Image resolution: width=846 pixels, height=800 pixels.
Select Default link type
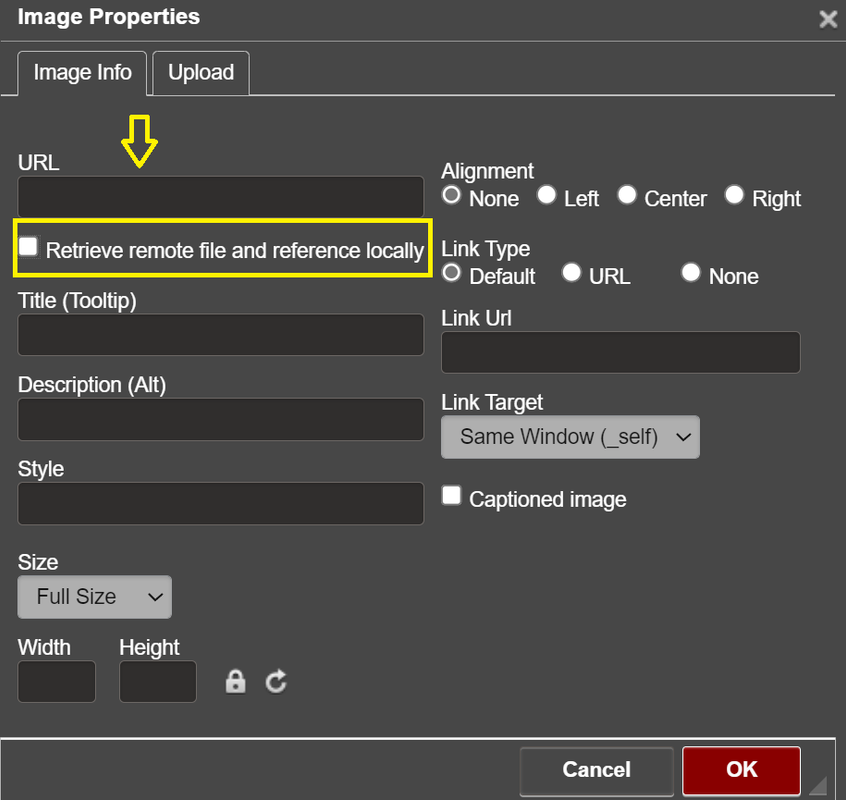click(x=452, y=272)
